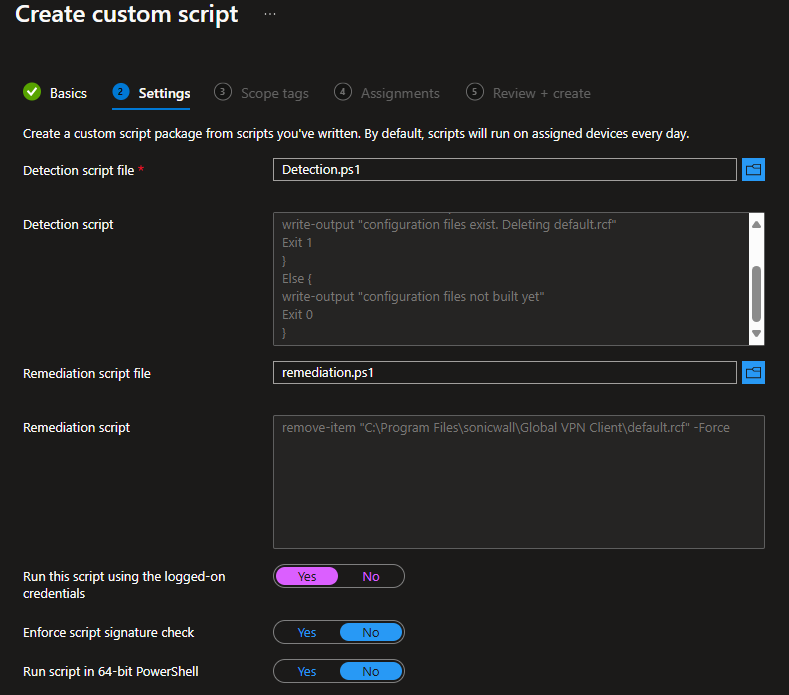Go to the Basics tab
Image resolution: width=789 pixels, height=695 pixels.
point(68,93)
